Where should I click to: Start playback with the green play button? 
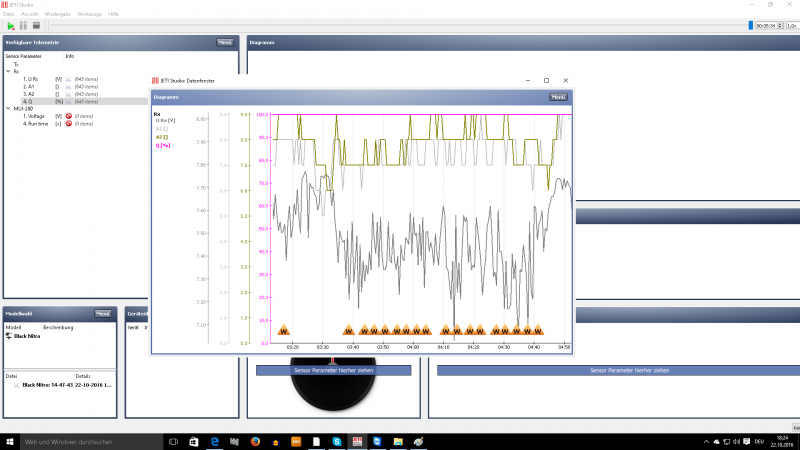[x=11, y=26]
